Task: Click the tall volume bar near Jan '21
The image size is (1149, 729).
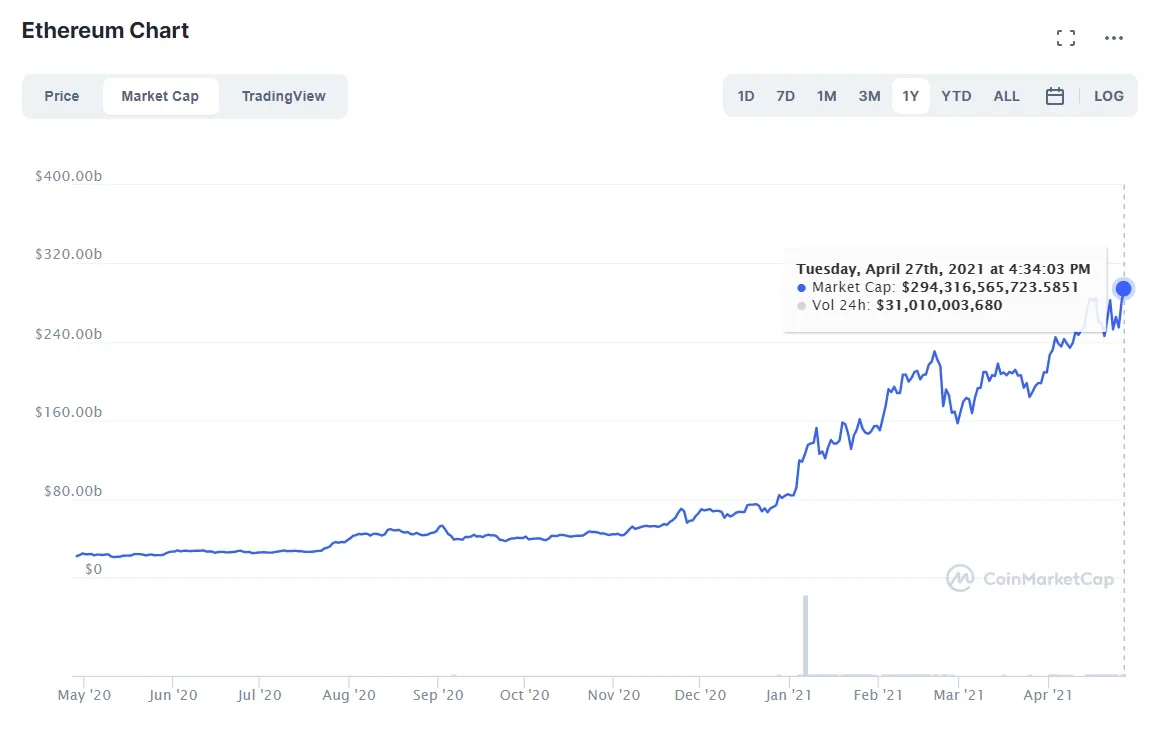Action: (805, 635)
